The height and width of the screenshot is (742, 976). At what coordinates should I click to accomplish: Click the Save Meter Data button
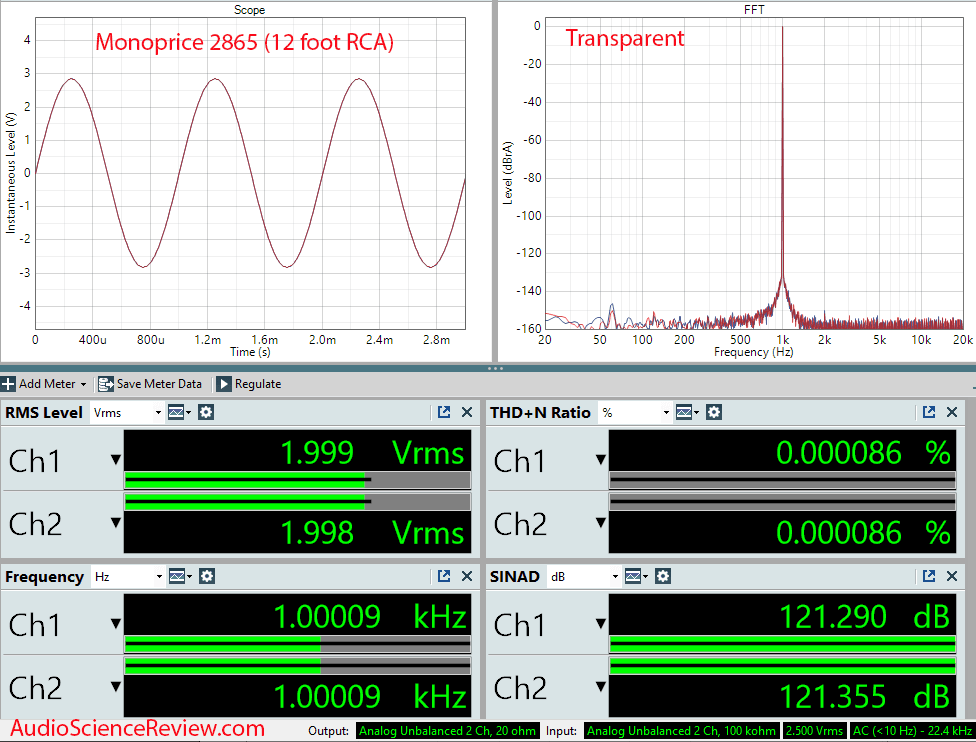(150, 384)
